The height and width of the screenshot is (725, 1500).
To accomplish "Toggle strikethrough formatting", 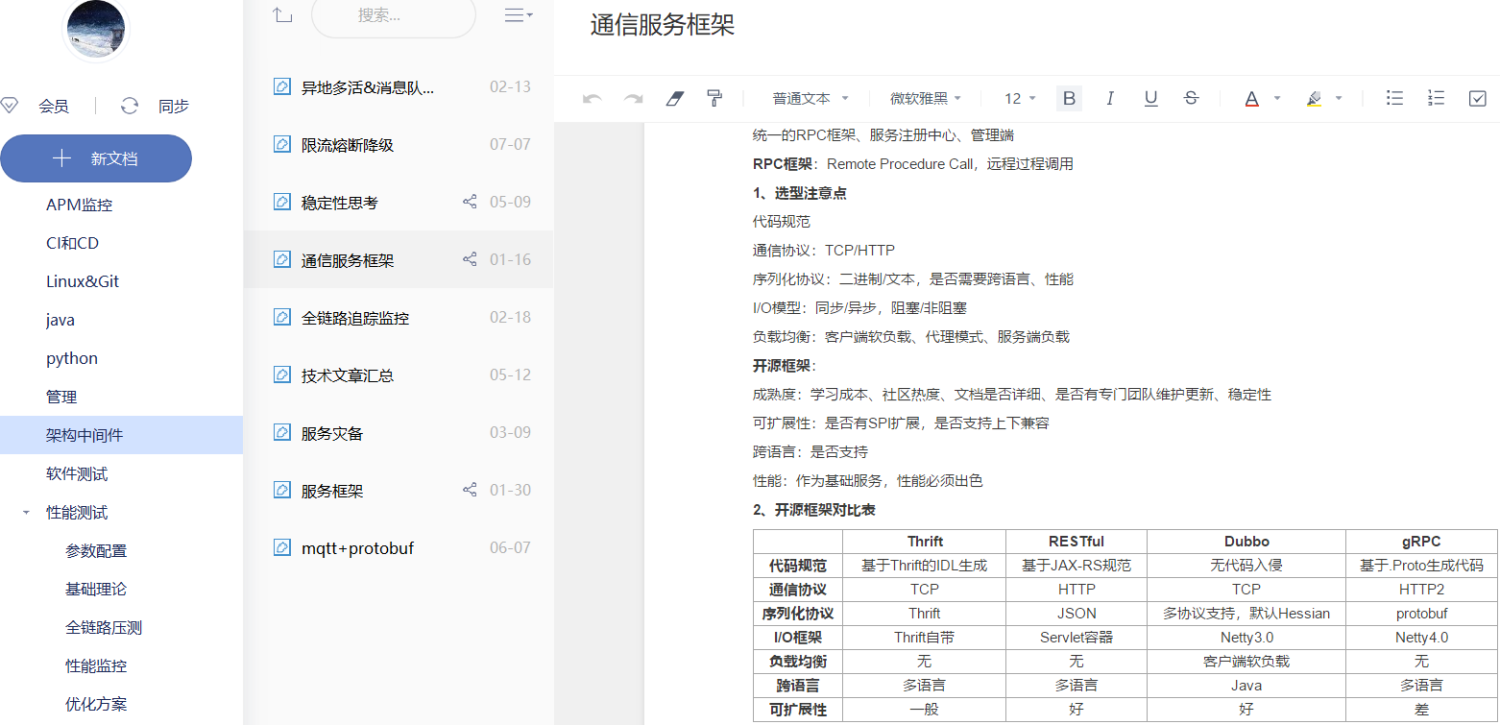I will (1190, 98).
